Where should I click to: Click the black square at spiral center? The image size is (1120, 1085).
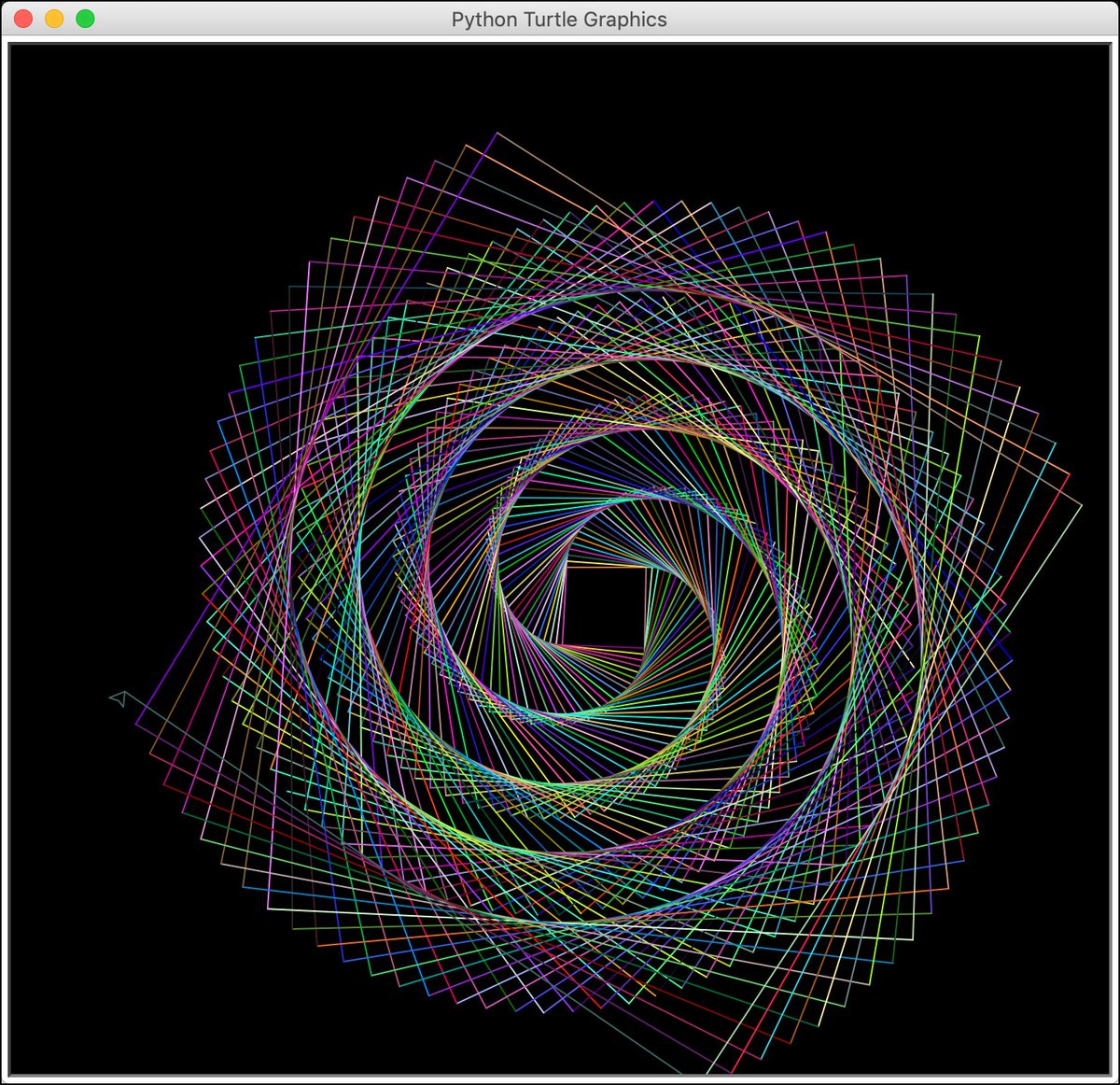tap(604, 606)
